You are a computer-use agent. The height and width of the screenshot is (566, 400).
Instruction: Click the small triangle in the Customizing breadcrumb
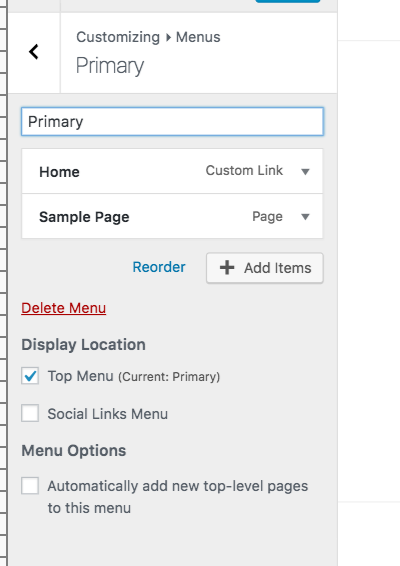168,37
